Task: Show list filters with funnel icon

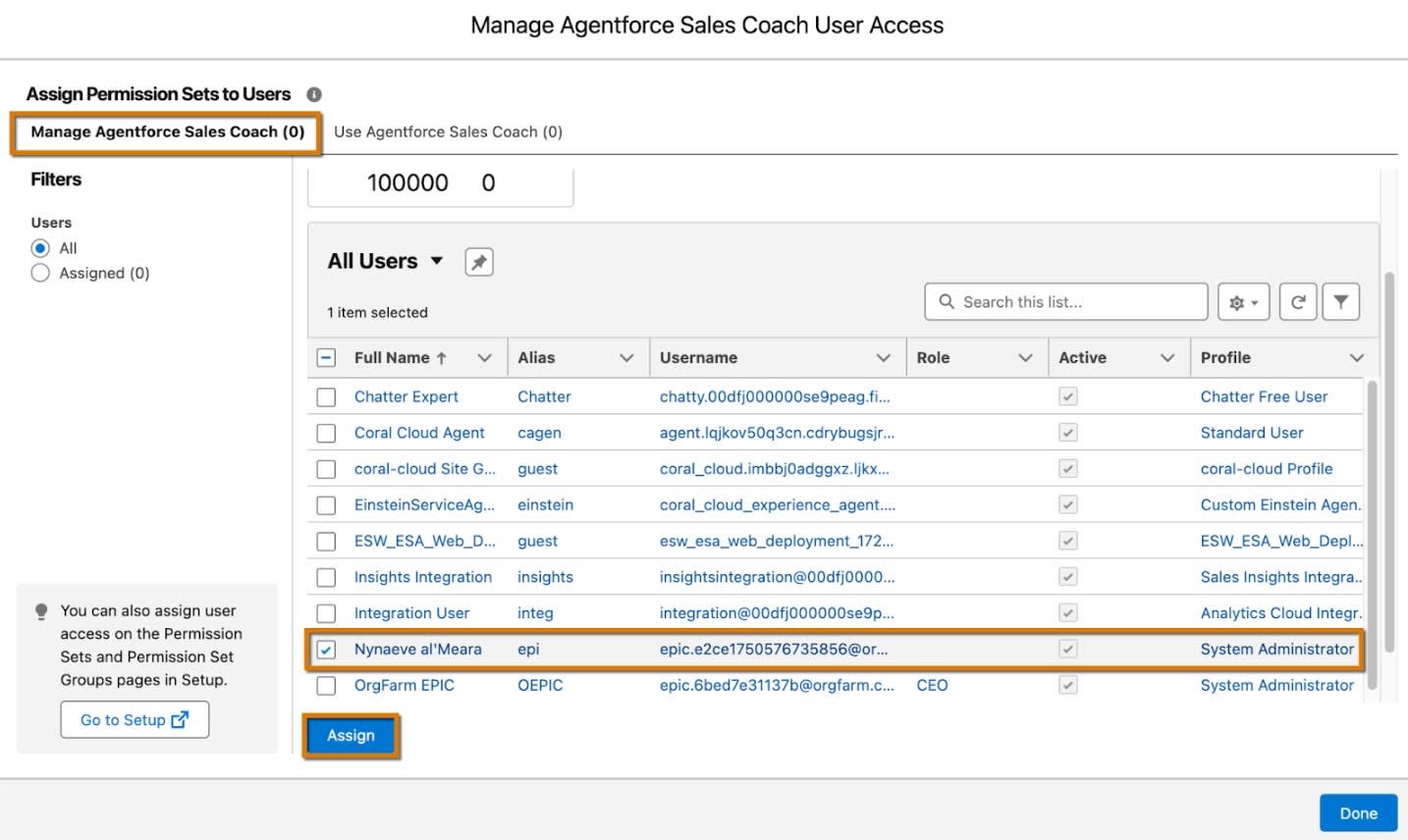Action: pyautogui.click(x=1340, y=302)
